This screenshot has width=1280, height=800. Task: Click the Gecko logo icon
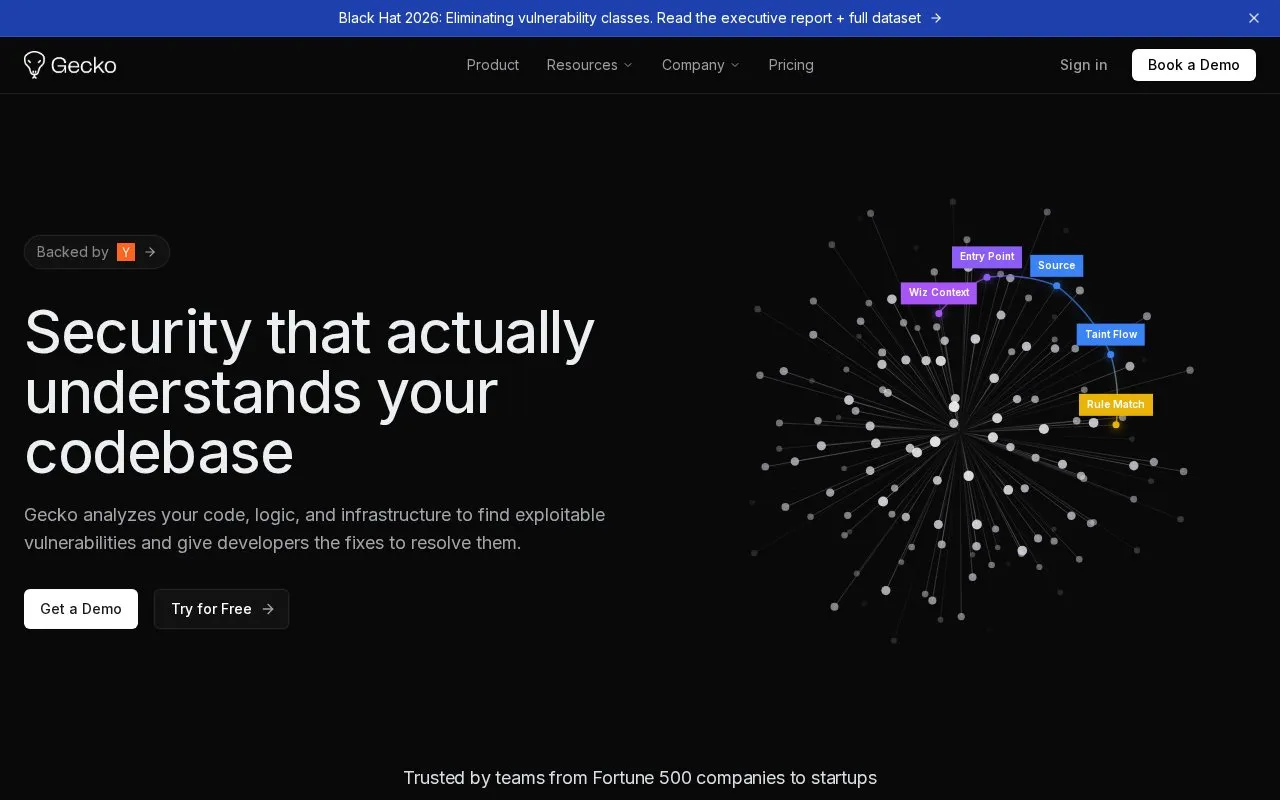click(34, 65)
